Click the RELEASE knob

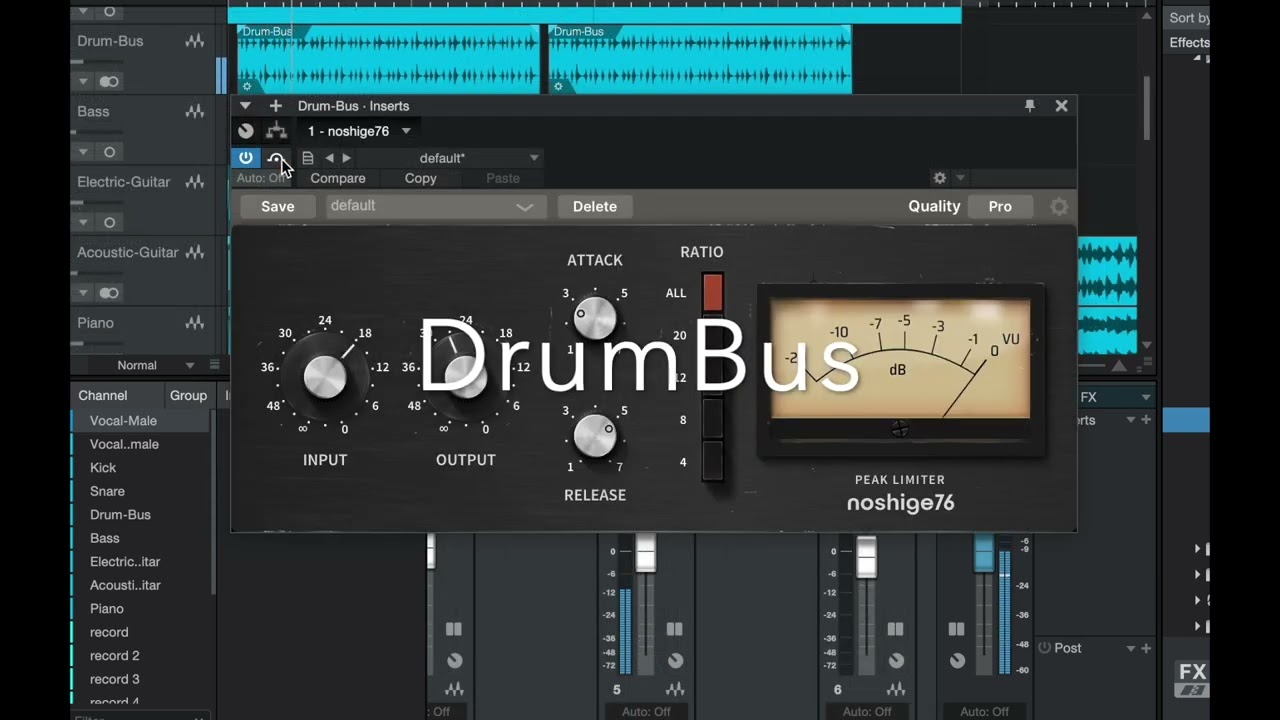pos(595,436)
